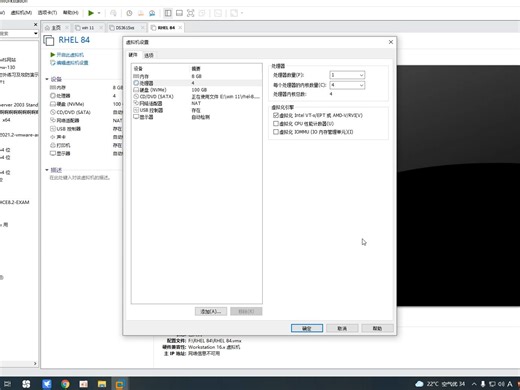Select the HCE8.2-EXAM library entry
The height and width of the screenshot is (390, 520).
pos(15,202)
